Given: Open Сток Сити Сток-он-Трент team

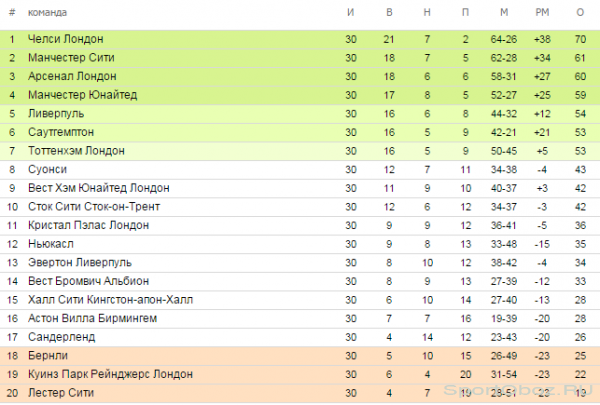Looking at the screenshot, I should (94, 207).
